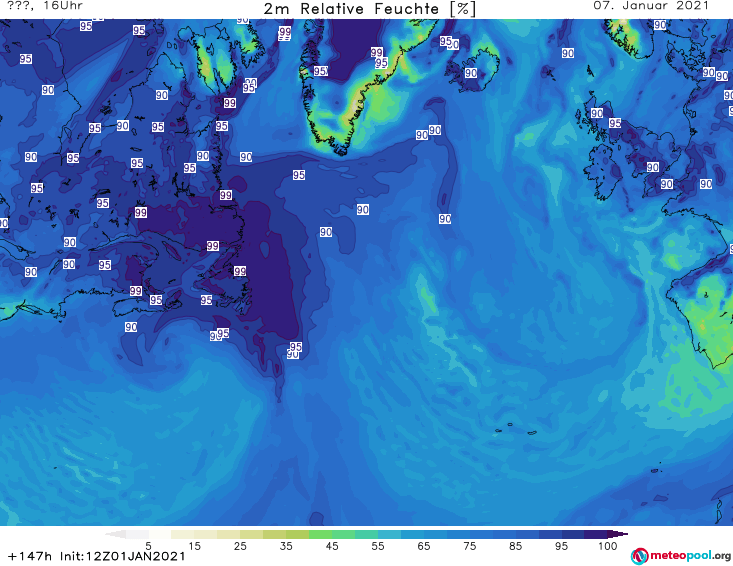Click the '95' value below the color scale bar
Viewport: 733px width, 566px height.
click(561, 546)
